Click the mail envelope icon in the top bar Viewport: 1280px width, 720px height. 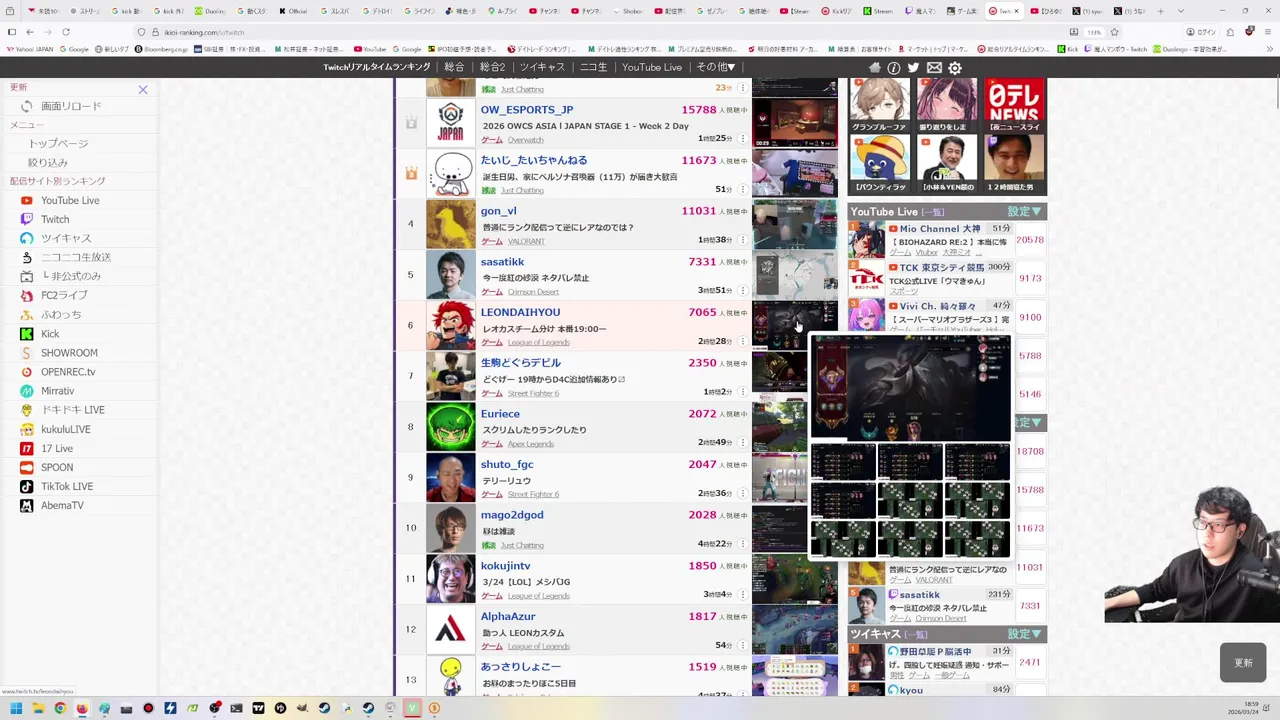934,68
